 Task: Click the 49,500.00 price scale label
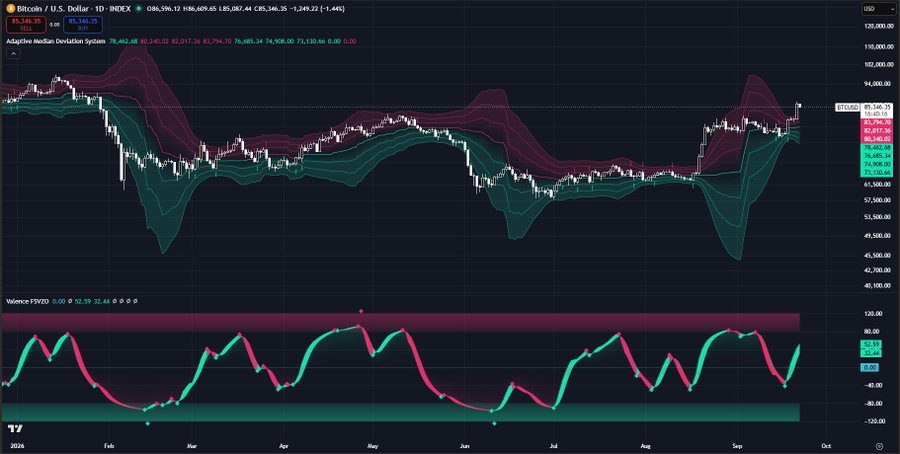click(879, 235)
